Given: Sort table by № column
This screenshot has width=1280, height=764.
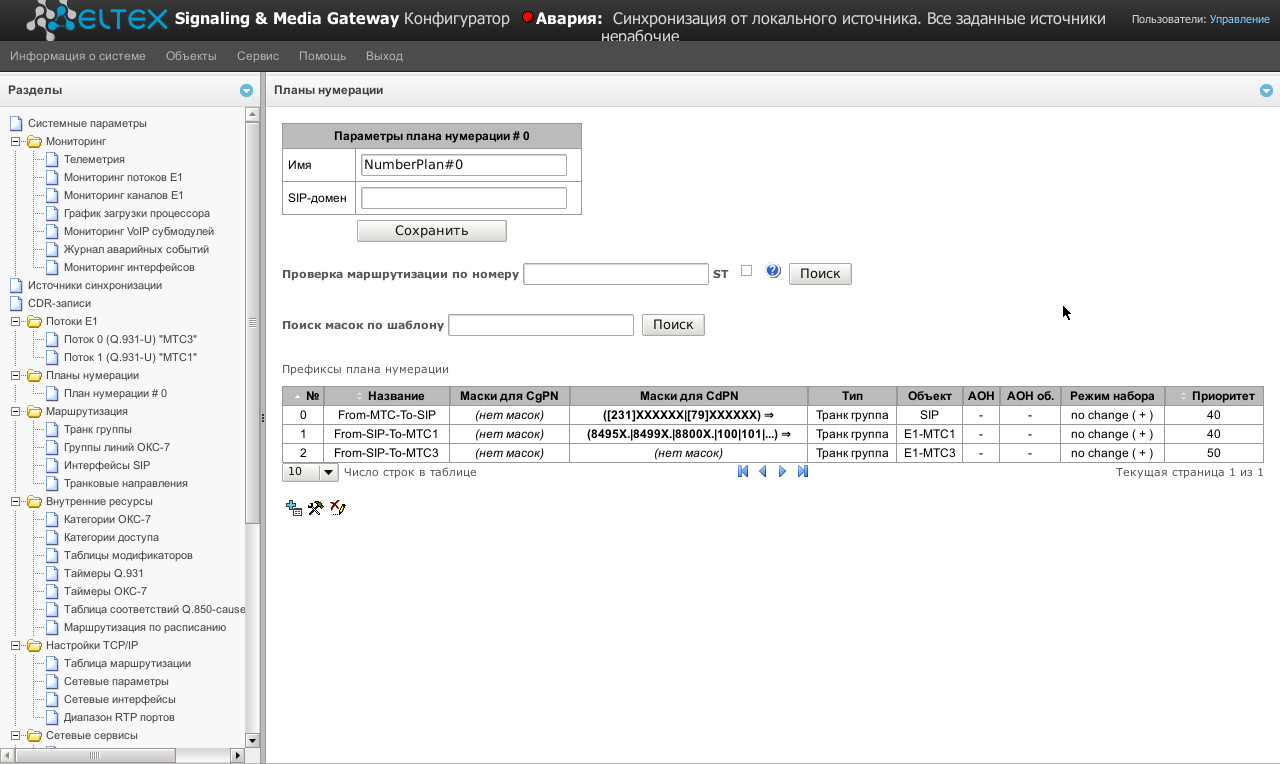Looking at the screenshot, I should pos(303,396).
